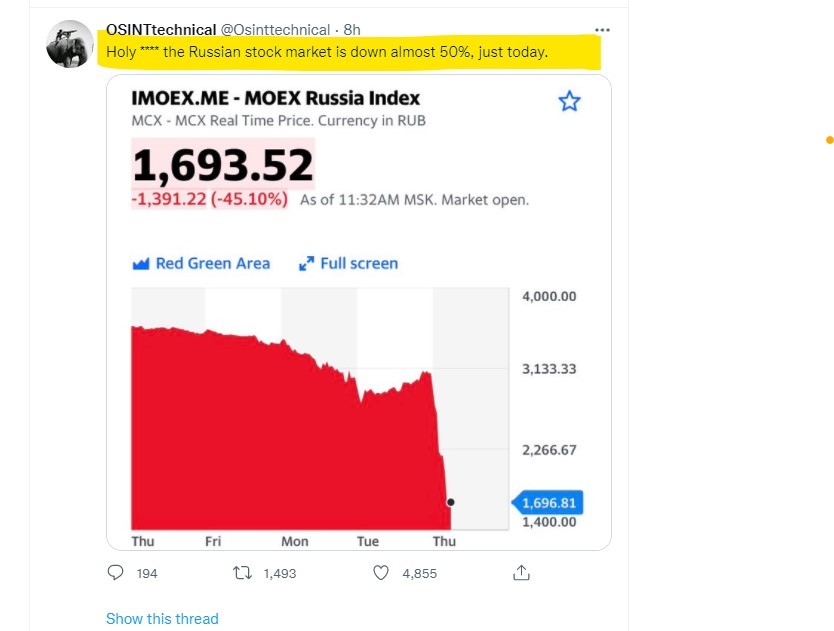Click the highlighted tweet text

(327, 52)
